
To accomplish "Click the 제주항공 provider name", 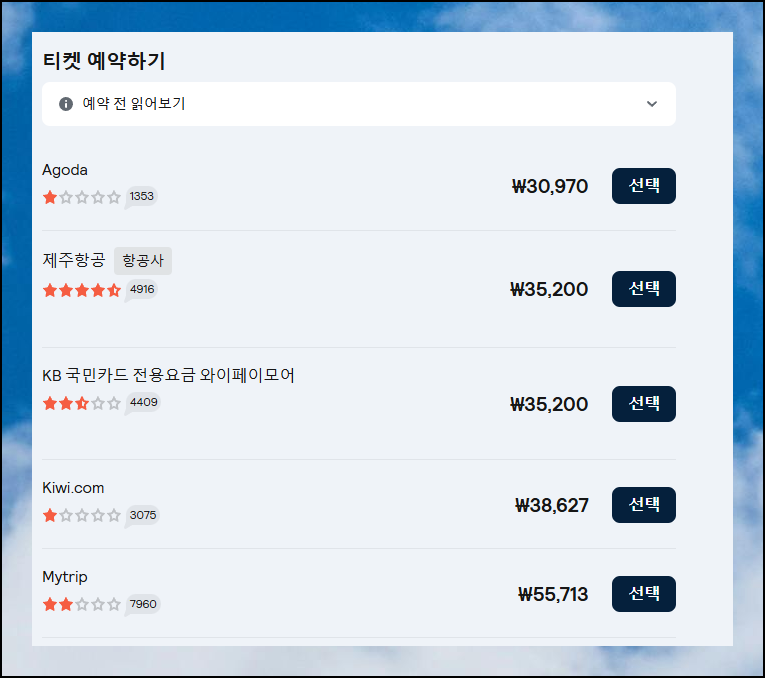I will click(x=74, y=260).
